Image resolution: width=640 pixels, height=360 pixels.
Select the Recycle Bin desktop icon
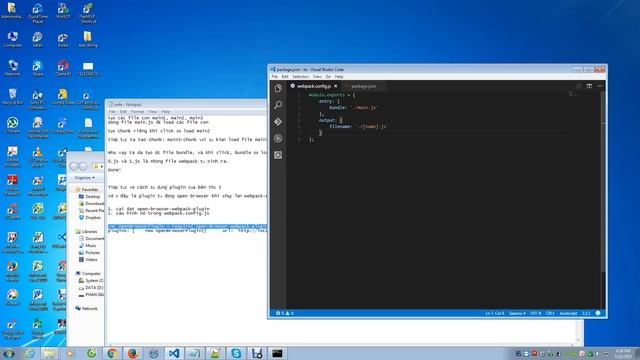tap(12, 97)
